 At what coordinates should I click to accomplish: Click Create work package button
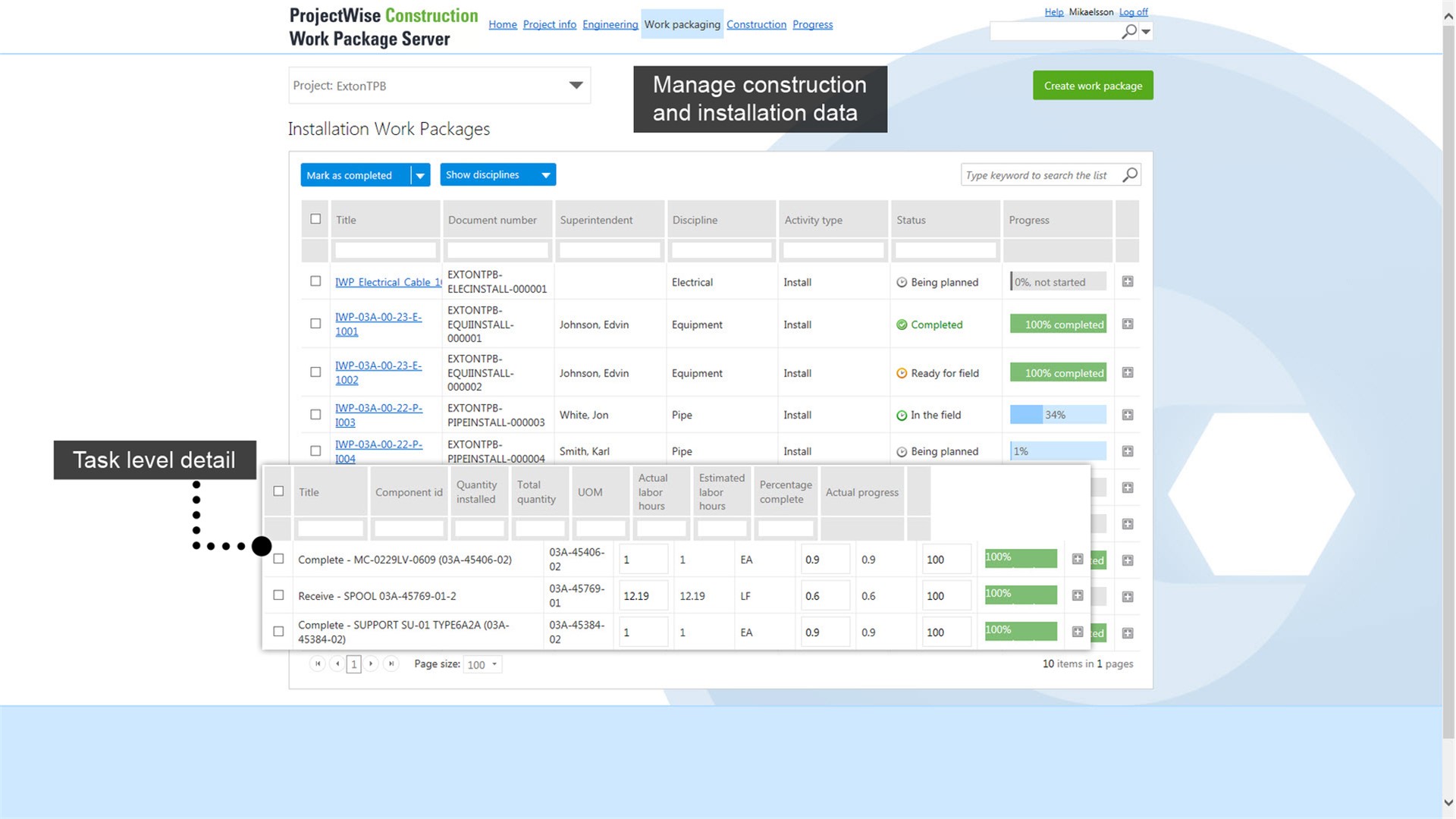(x=1093, y=86)
